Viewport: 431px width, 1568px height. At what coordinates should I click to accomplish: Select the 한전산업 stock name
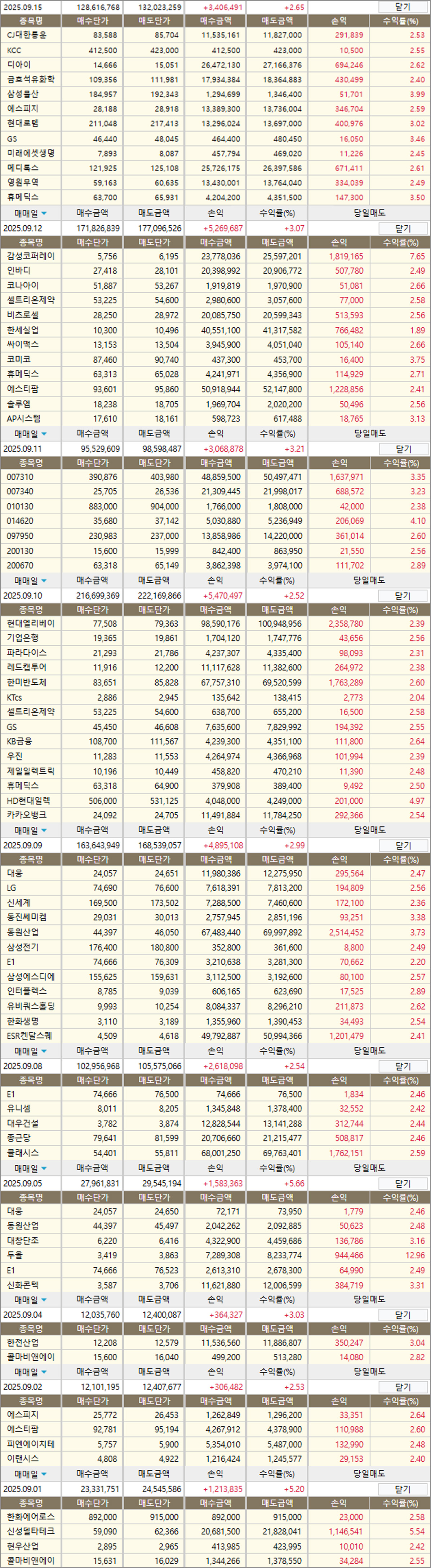pos(23,1343)
